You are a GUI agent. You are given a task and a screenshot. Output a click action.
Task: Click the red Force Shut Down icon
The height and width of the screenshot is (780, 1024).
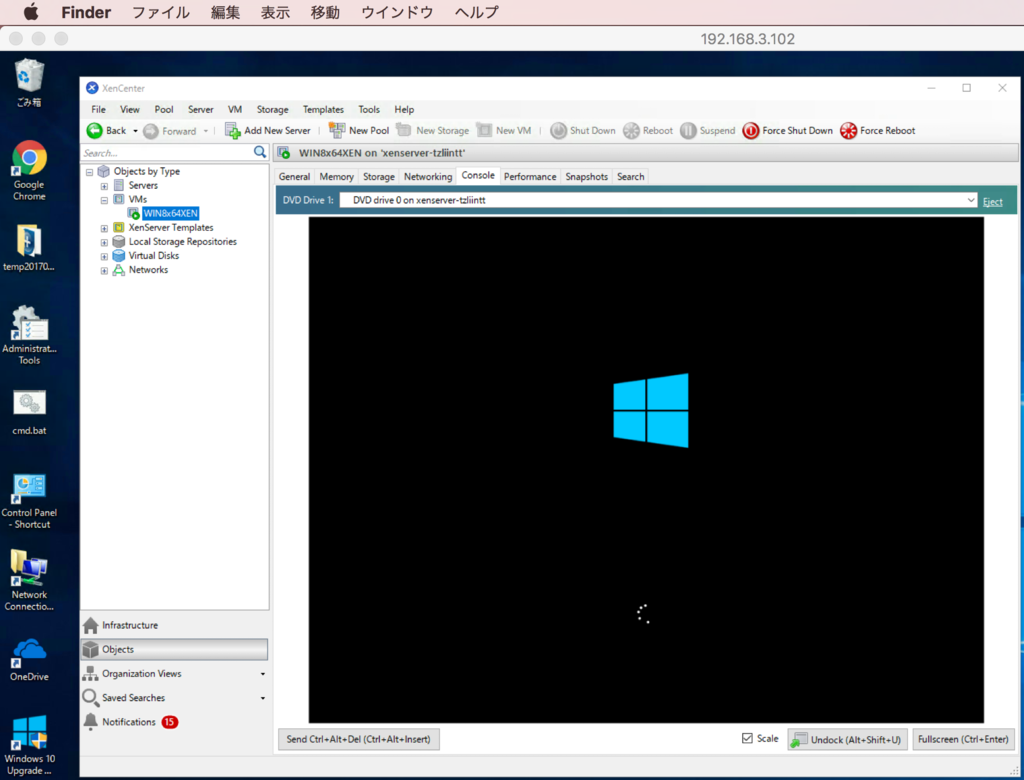click(x=751, y=131)
